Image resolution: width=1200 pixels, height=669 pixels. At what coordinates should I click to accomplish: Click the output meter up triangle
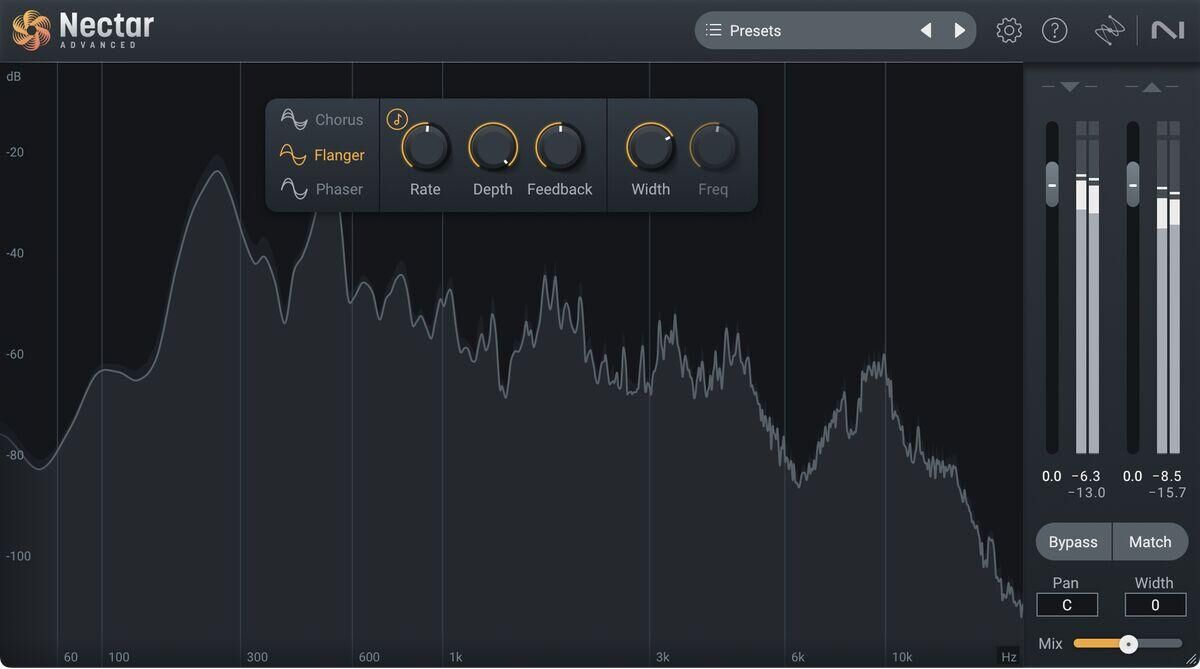click(1152, 88)
